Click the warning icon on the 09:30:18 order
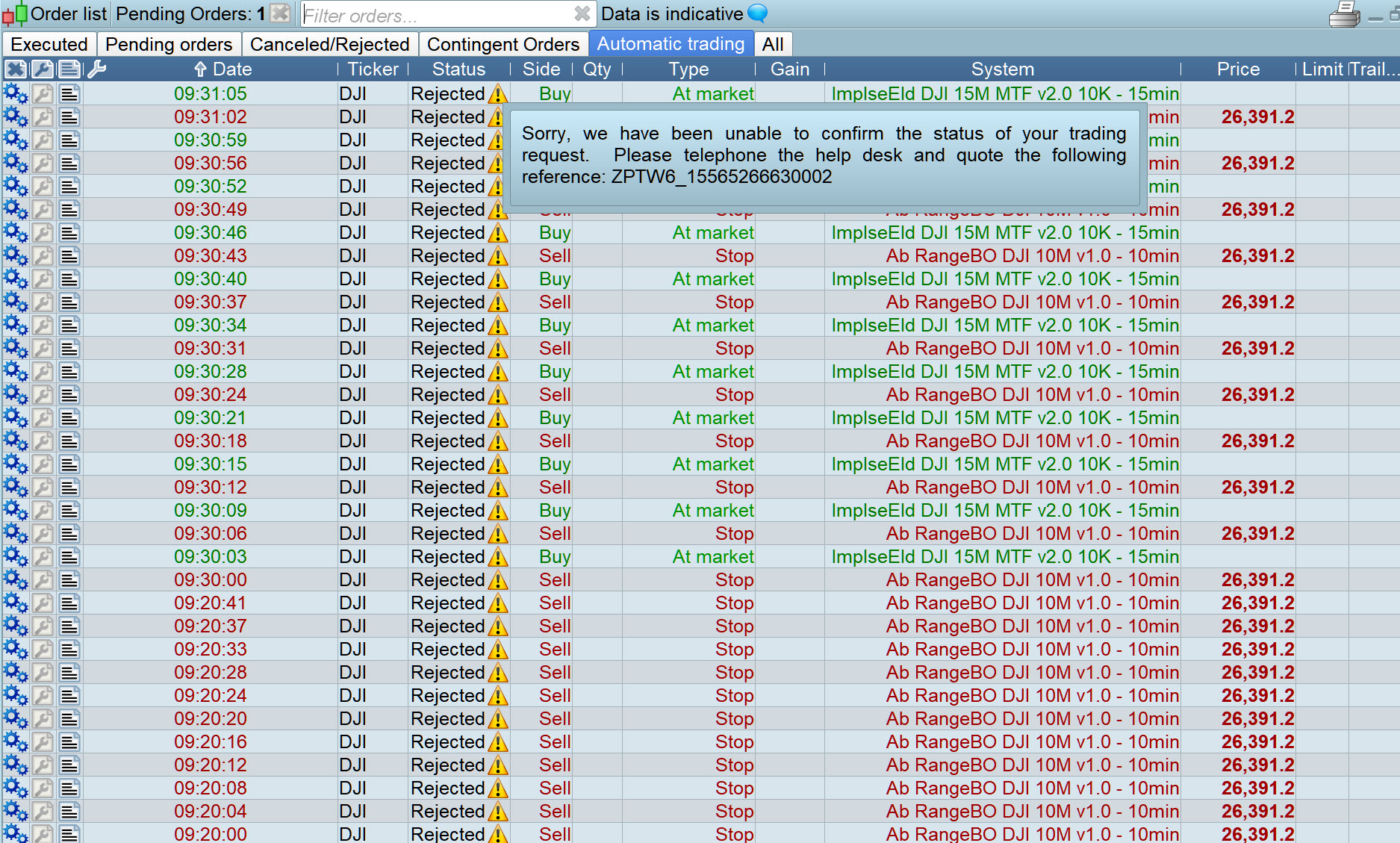 click(498, 441)
